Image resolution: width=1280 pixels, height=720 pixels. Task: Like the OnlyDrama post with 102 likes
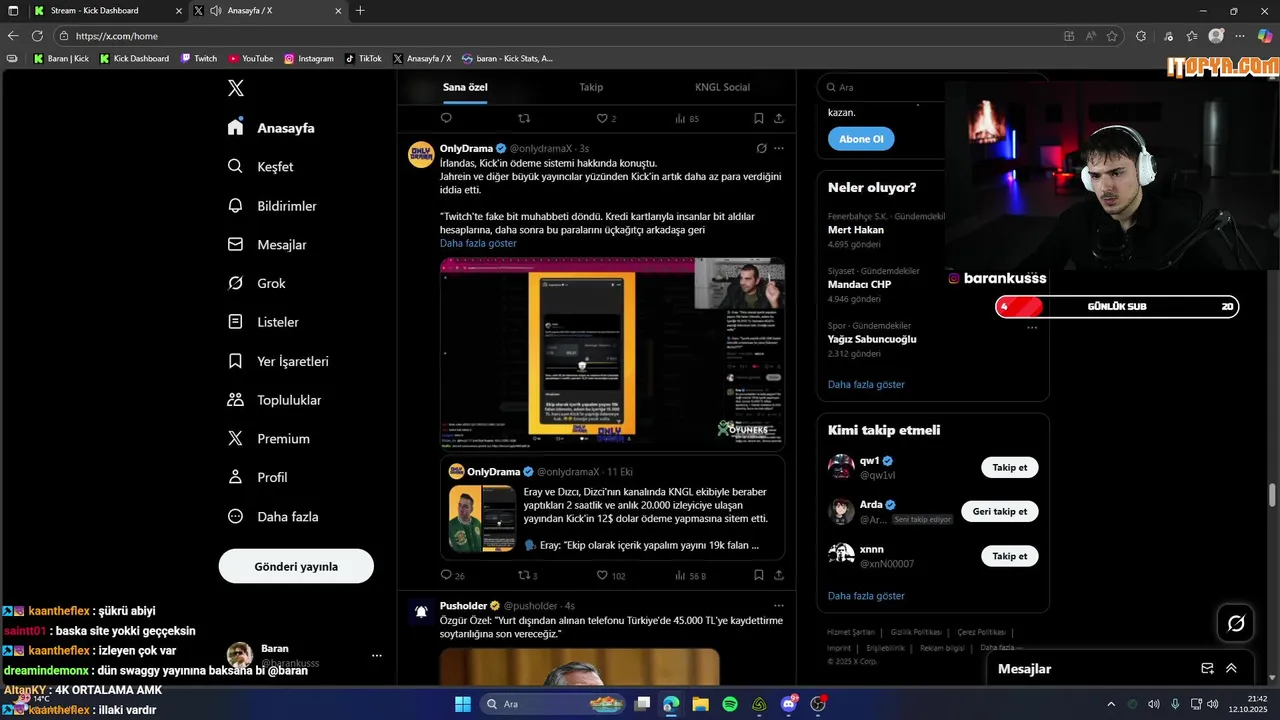[x=611, y=575]
